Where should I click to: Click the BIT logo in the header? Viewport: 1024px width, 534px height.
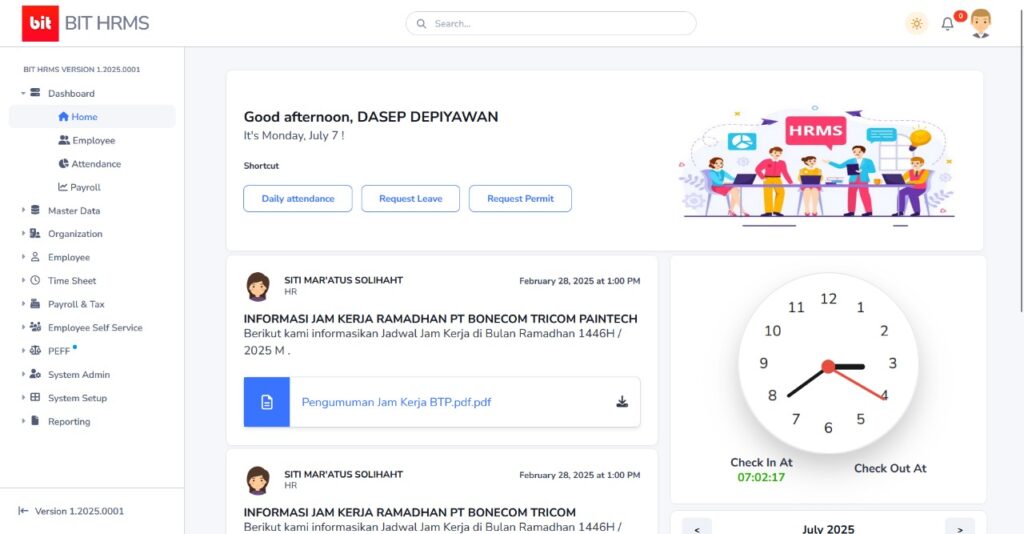[40, 23]
